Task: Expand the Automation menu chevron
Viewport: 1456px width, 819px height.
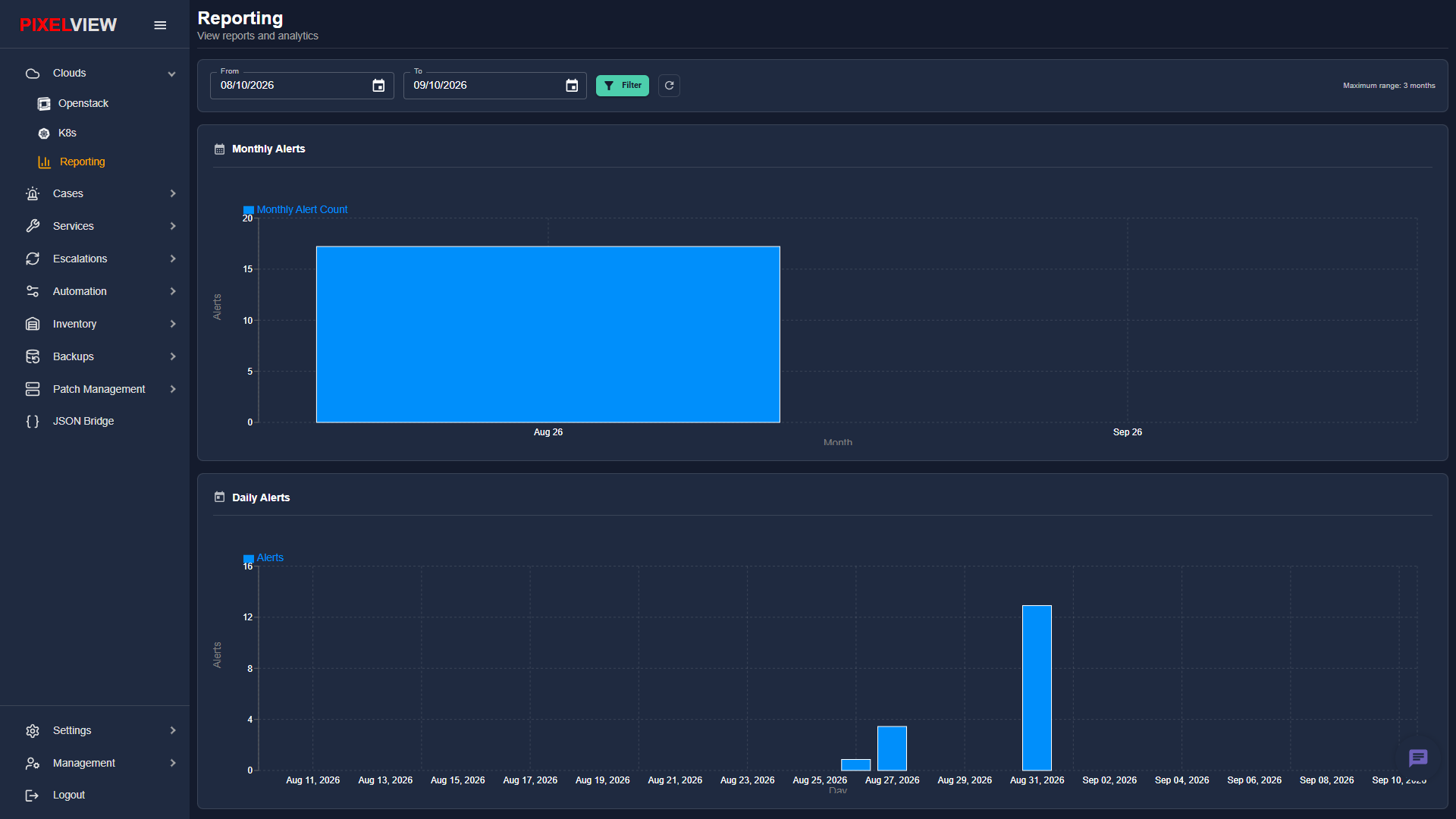Action: point(173,291)
